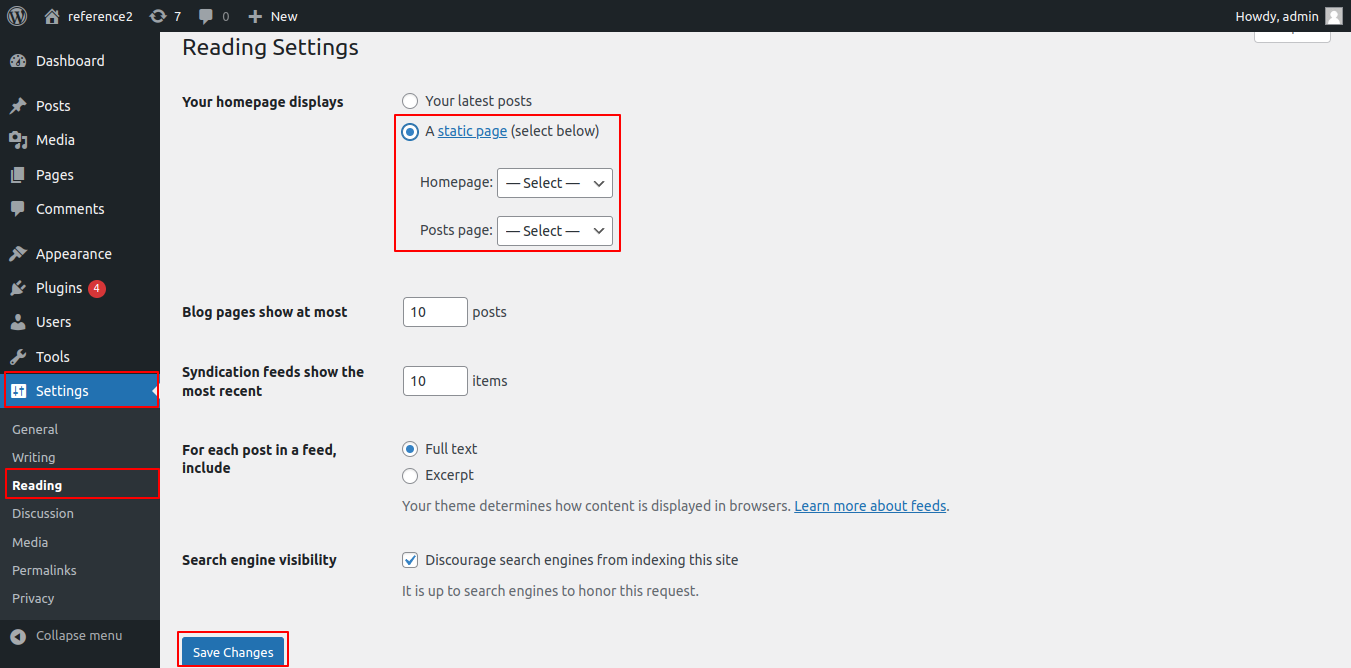Open Dashboard from sidebar
Viewport: 1351px width, 668px height.
point(70,61)
